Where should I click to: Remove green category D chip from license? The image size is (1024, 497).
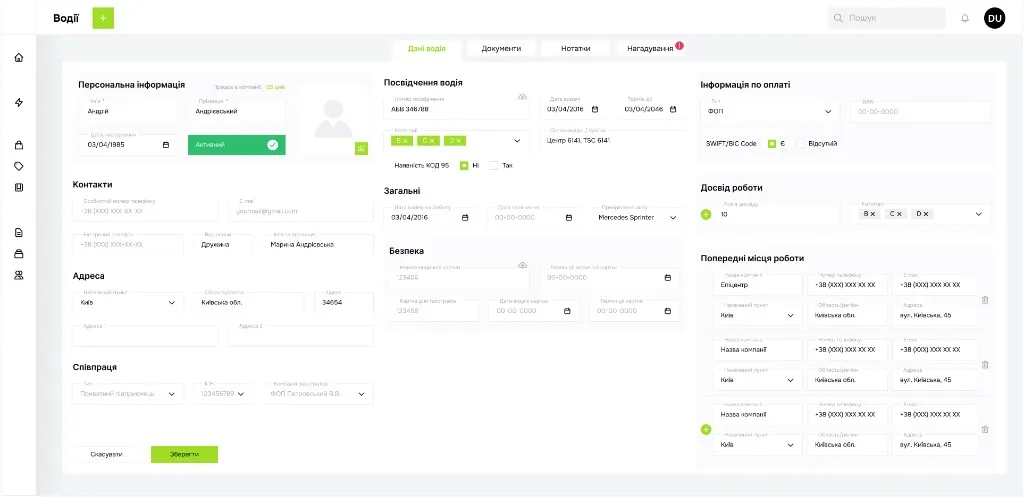click(459, 140)
